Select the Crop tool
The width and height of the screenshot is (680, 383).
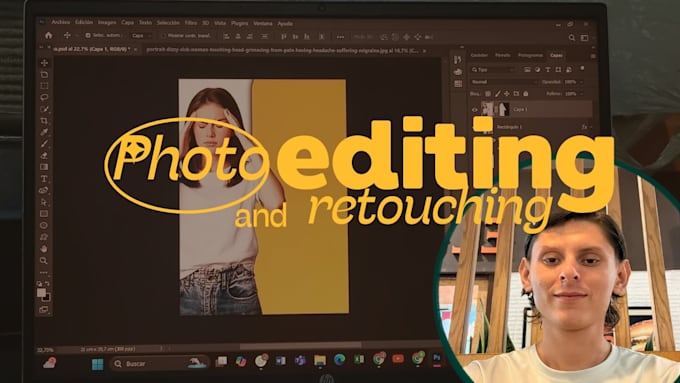44,121
